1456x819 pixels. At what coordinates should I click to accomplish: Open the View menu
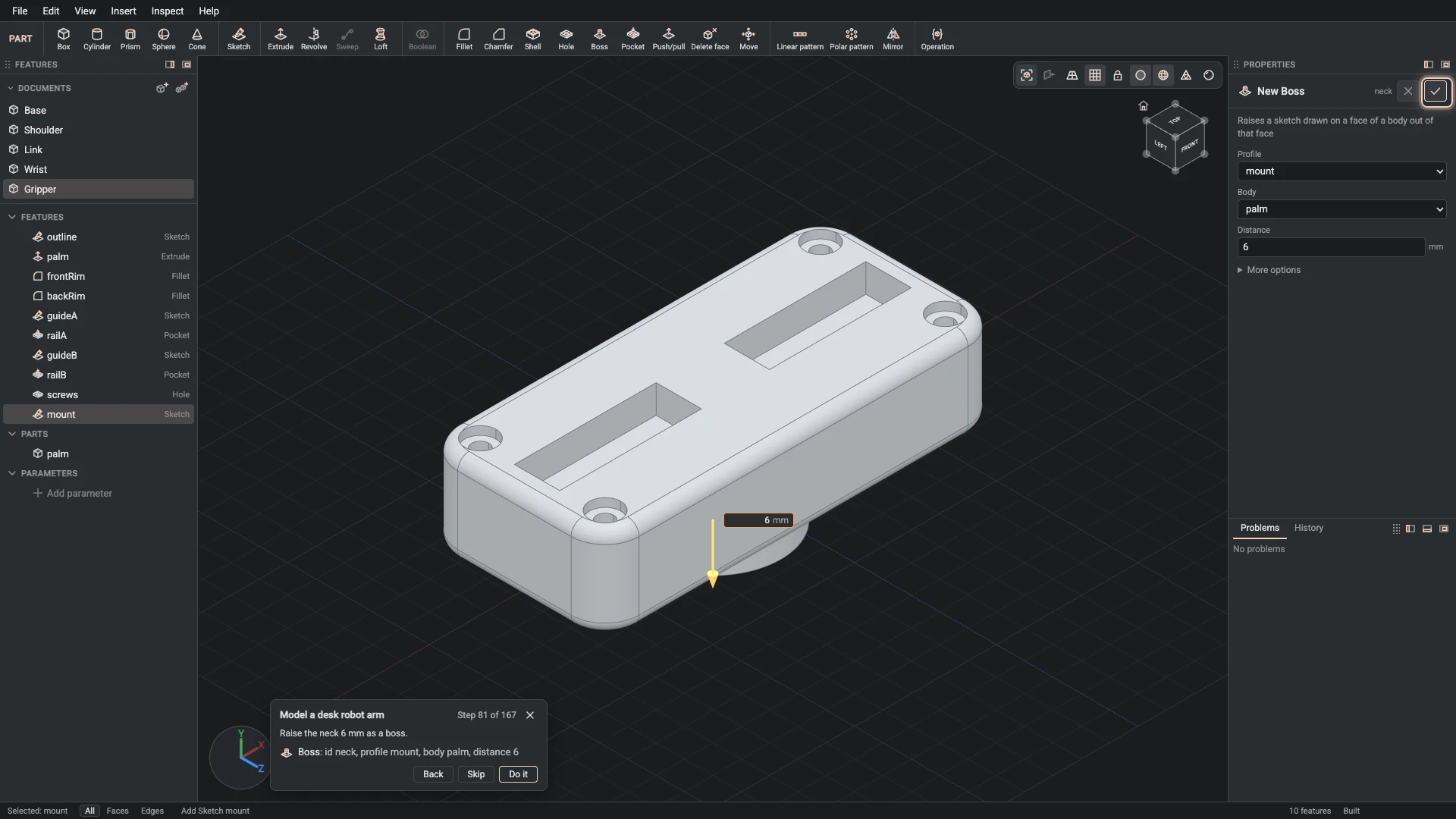point(85,11)
